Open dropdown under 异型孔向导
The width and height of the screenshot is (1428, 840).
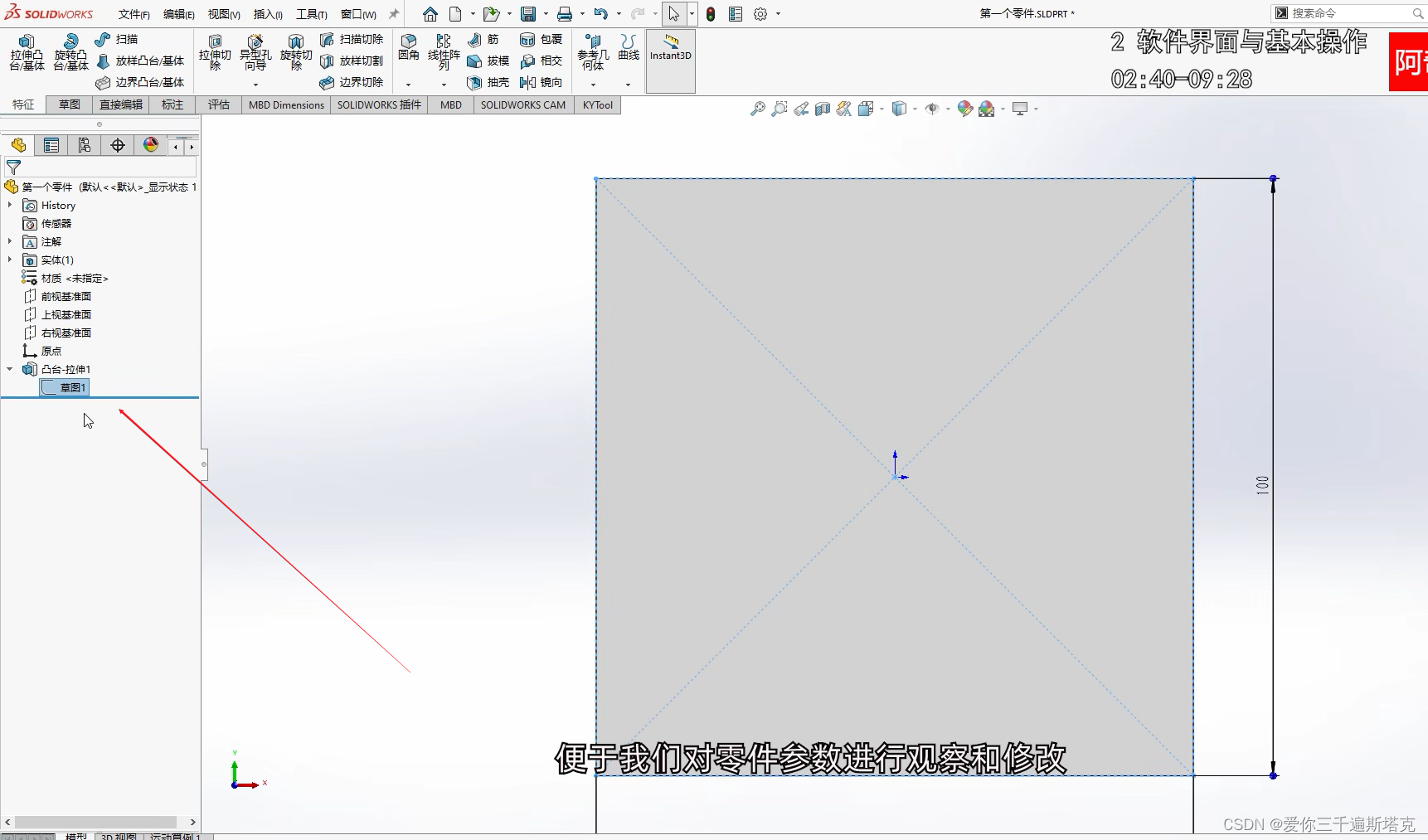(x=255, y=85)
